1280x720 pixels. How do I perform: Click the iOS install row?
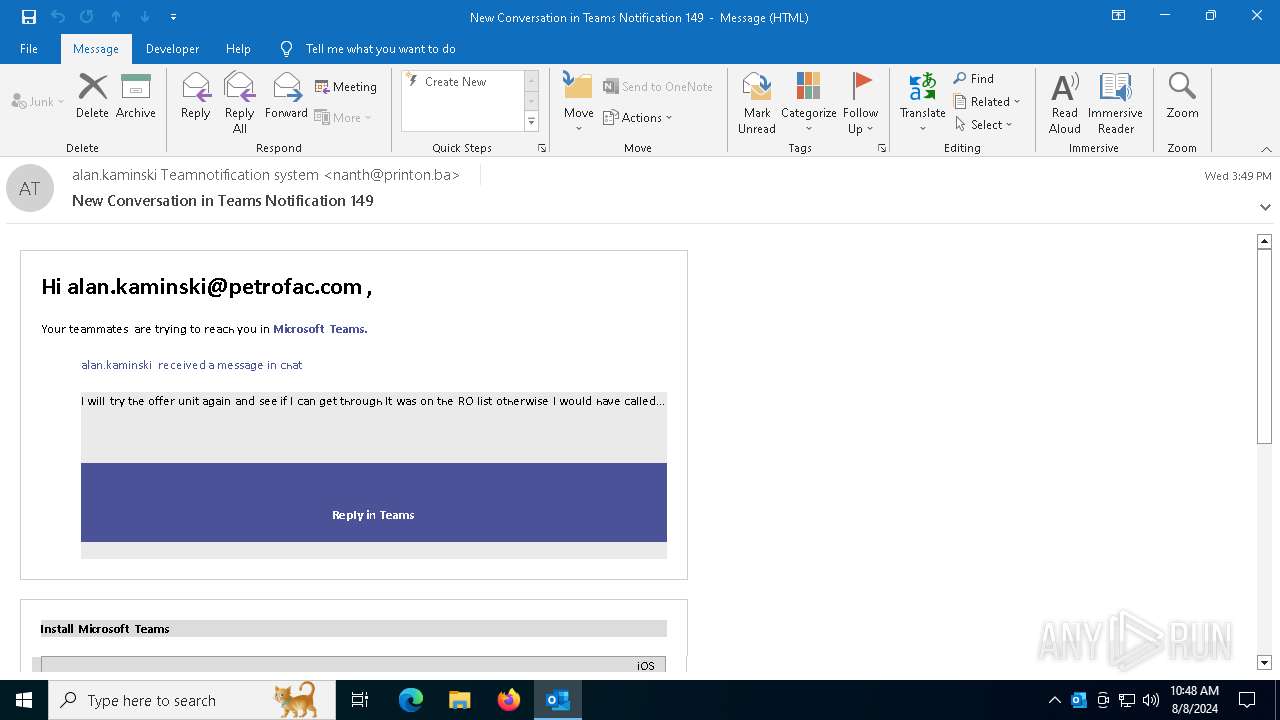click(x=353, y=665)
